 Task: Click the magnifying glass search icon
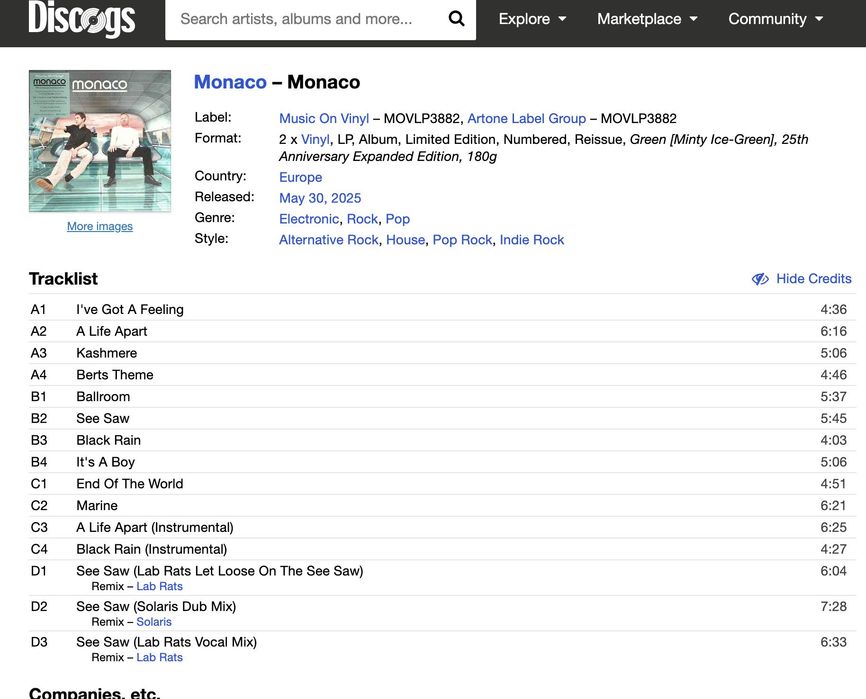coord(456,19)
